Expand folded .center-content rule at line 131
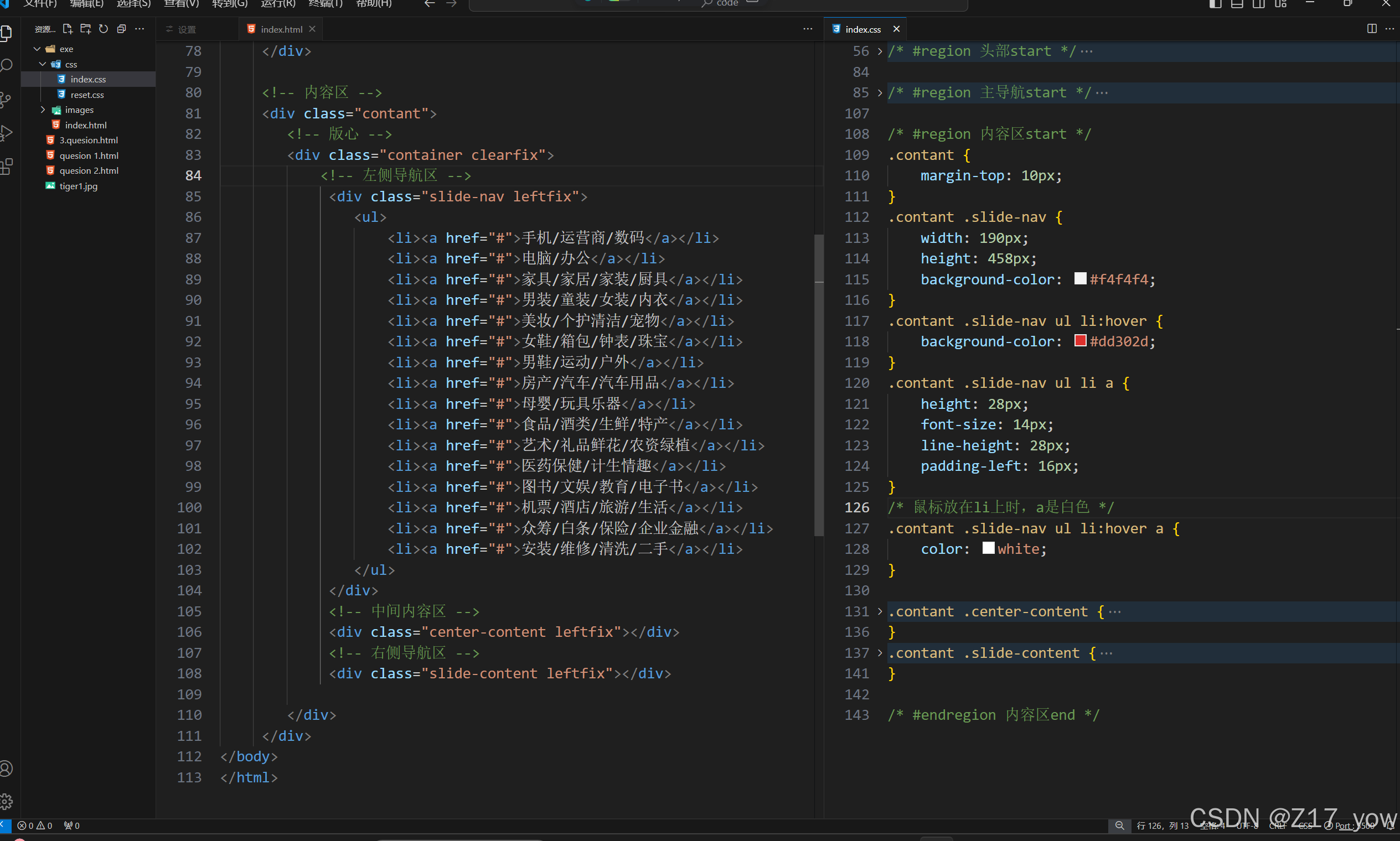This screenshot has width=1400, height=841. pyautogui.click(x=880, y=612)
